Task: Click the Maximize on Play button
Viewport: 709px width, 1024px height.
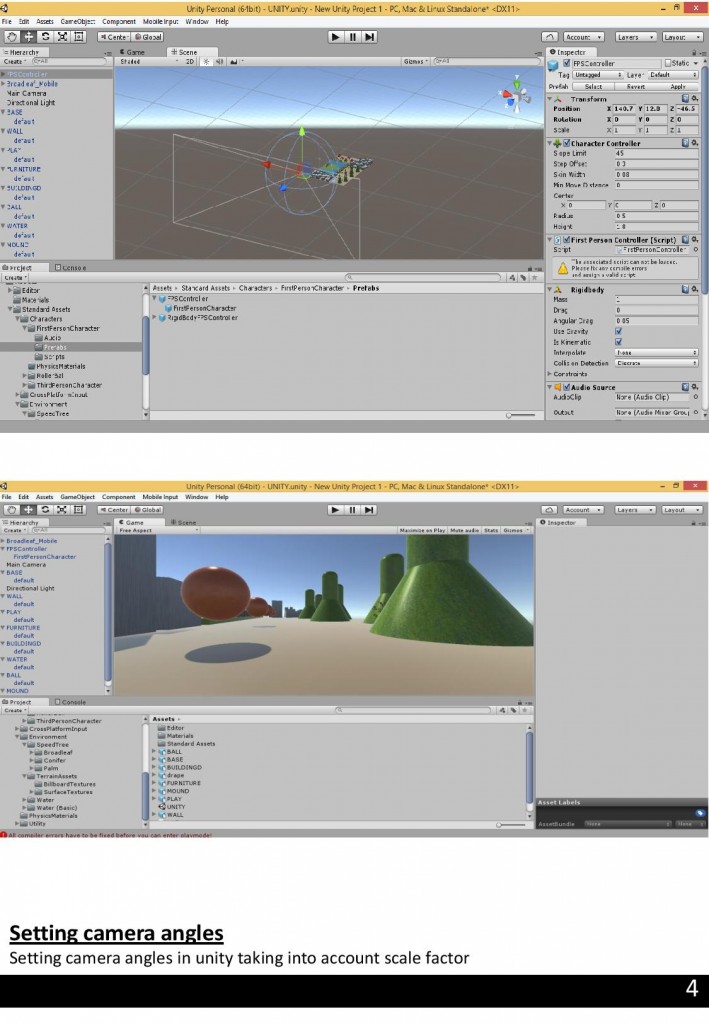Action: pyautogui.click(x=422, y=530)
